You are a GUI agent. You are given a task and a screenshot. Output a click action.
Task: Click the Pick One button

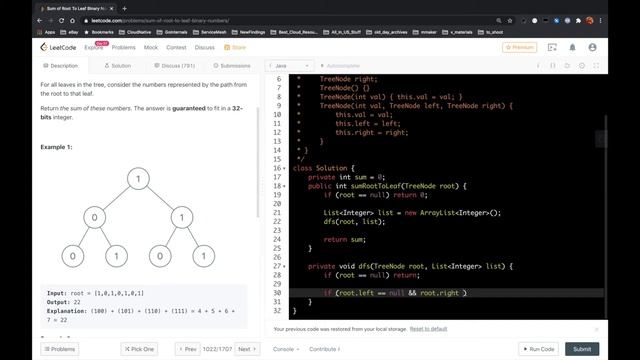139,349
